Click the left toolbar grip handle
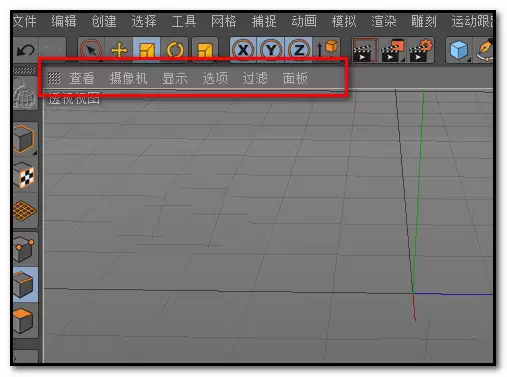This screenshot has width=507, height=377. coord(24,70)
